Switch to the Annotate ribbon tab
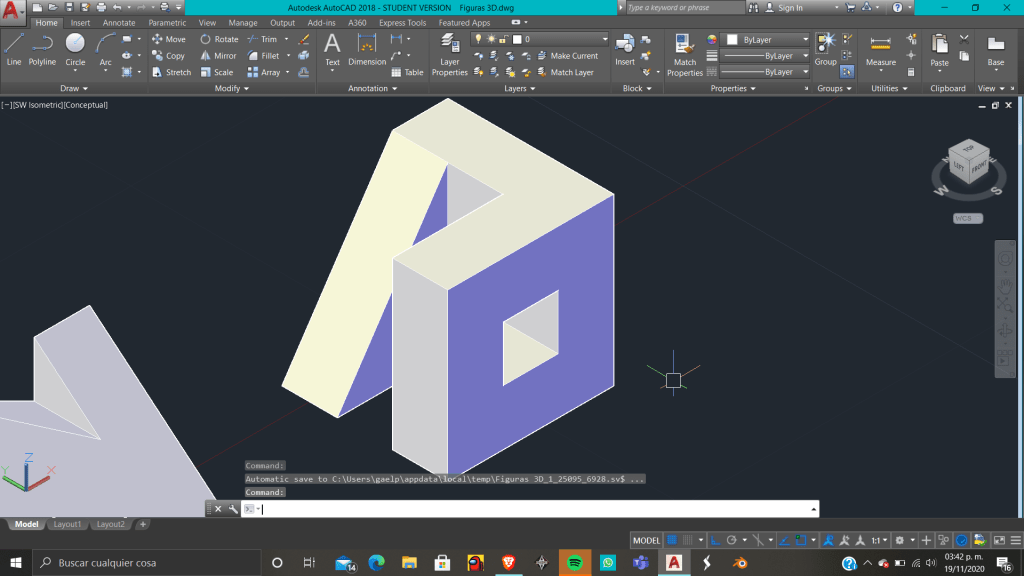The image size is (1024, 576). tap(119, 23)
